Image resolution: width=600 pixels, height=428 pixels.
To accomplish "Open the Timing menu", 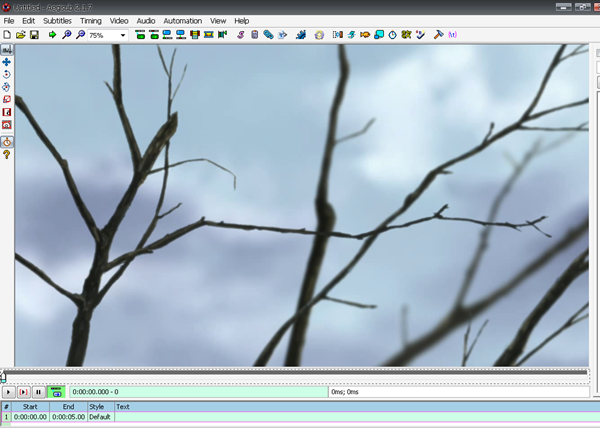I will [x=91, y=21].
